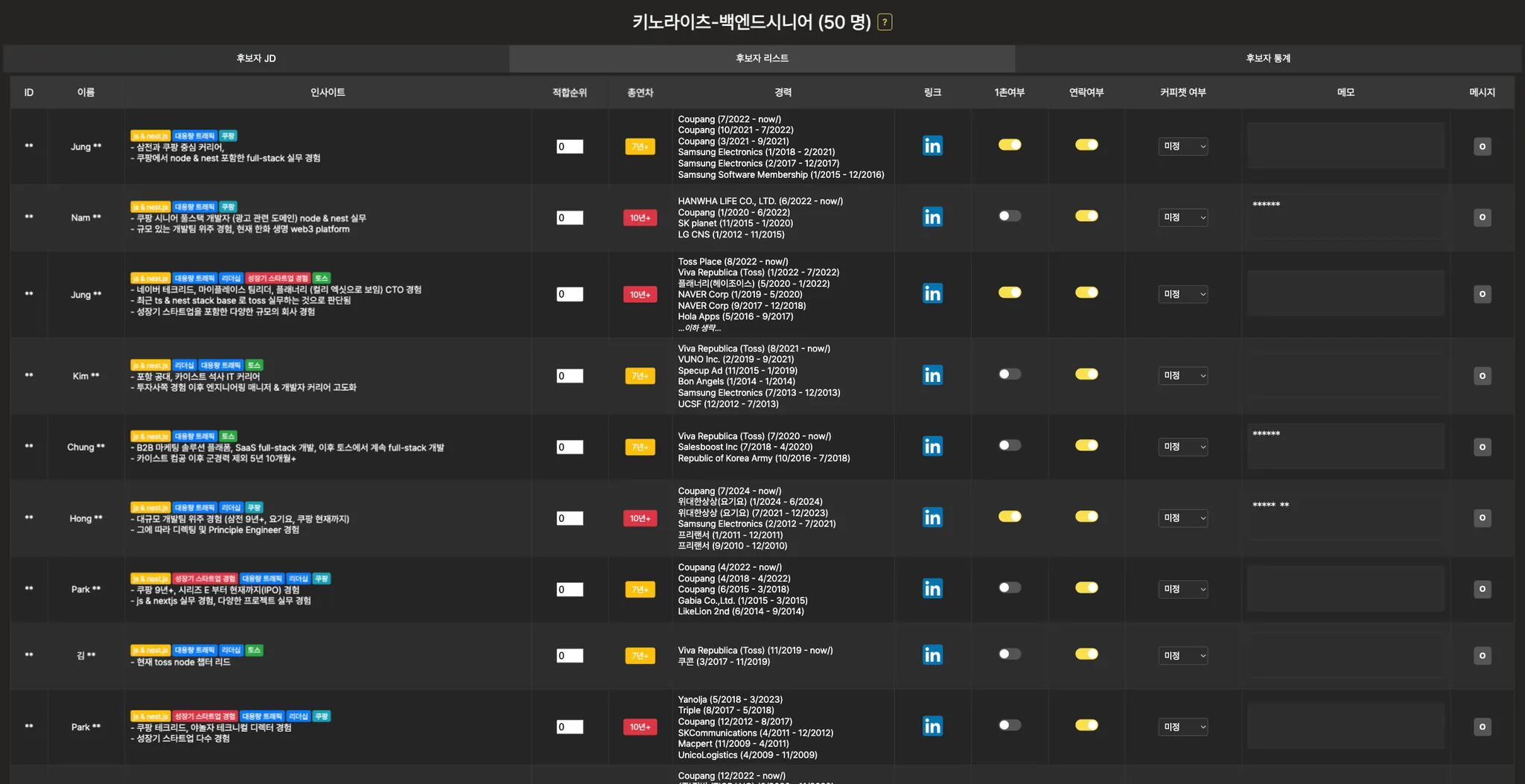Click message button in Chung row
The height and width of the screenshot is (784, 1525).
[x=1482, y=447]
